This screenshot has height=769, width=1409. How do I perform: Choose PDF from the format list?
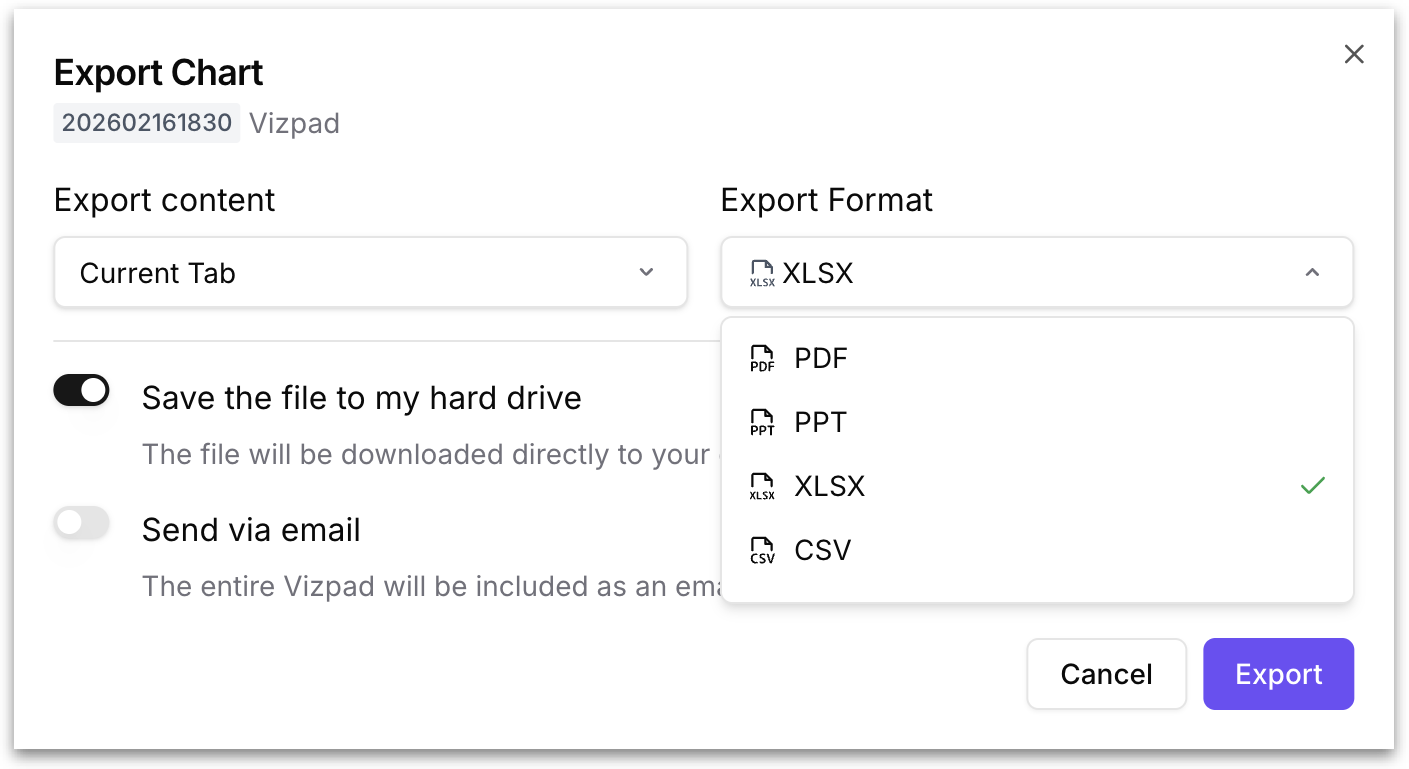click(x=821, y=358)
